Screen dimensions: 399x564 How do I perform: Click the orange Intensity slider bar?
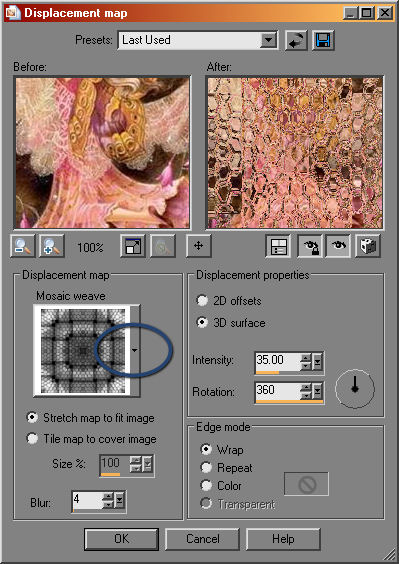tap(267, 372)
